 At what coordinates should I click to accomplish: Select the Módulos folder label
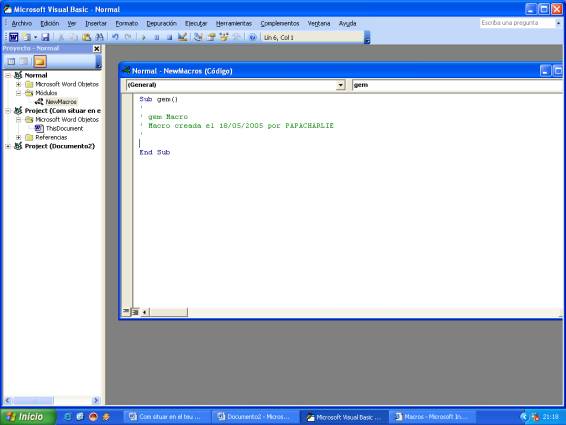46,93
